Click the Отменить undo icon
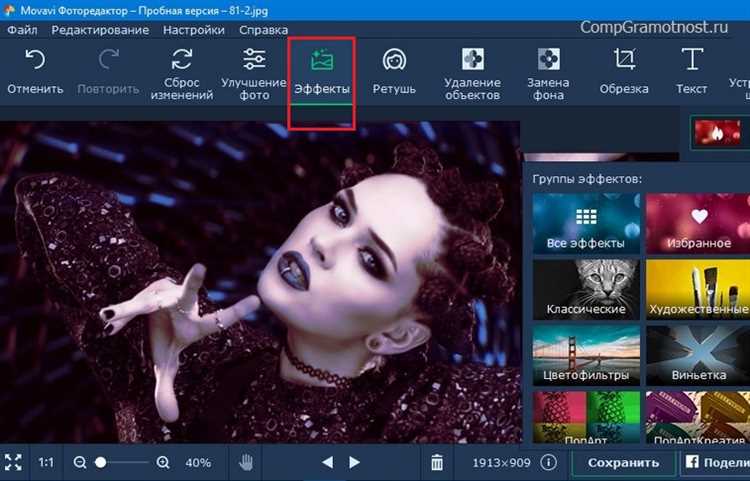750x481 pixels. click(35, 60)
